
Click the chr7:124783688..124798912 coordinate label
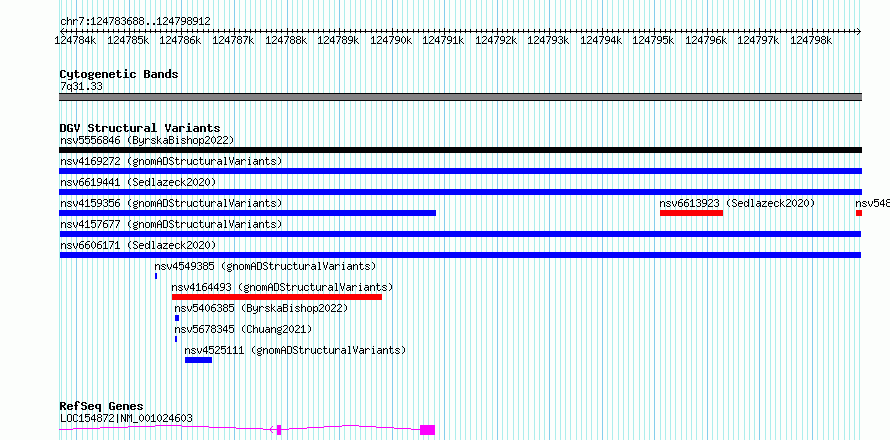135,21
